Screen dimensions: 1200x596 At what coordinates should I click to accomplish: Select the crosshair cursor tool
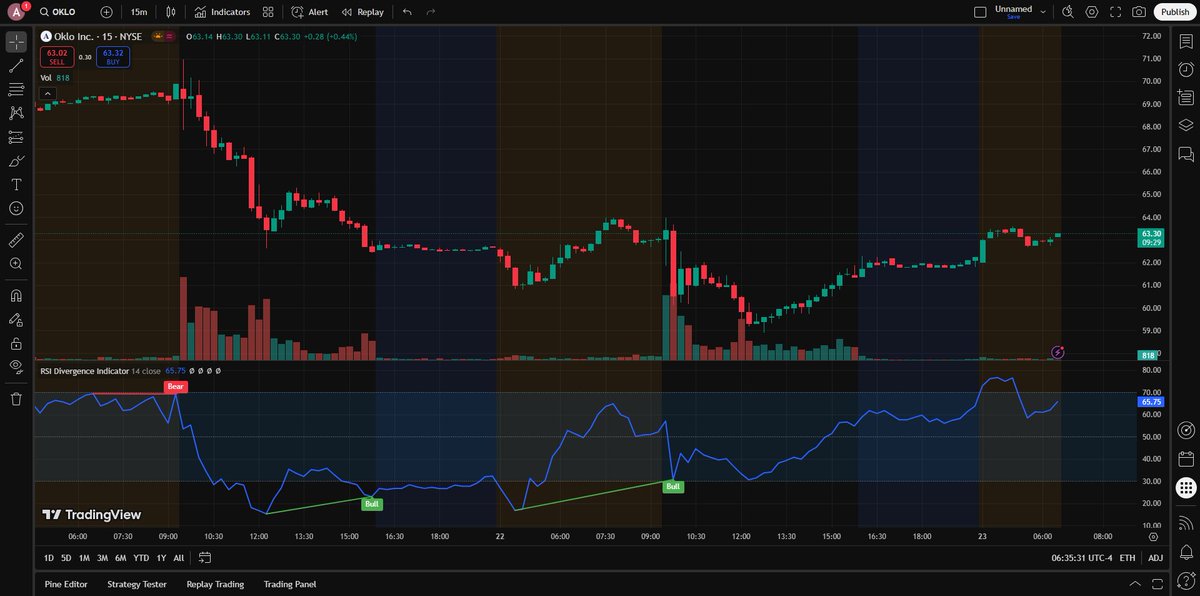pyautogui.click(x=16, y=42)
